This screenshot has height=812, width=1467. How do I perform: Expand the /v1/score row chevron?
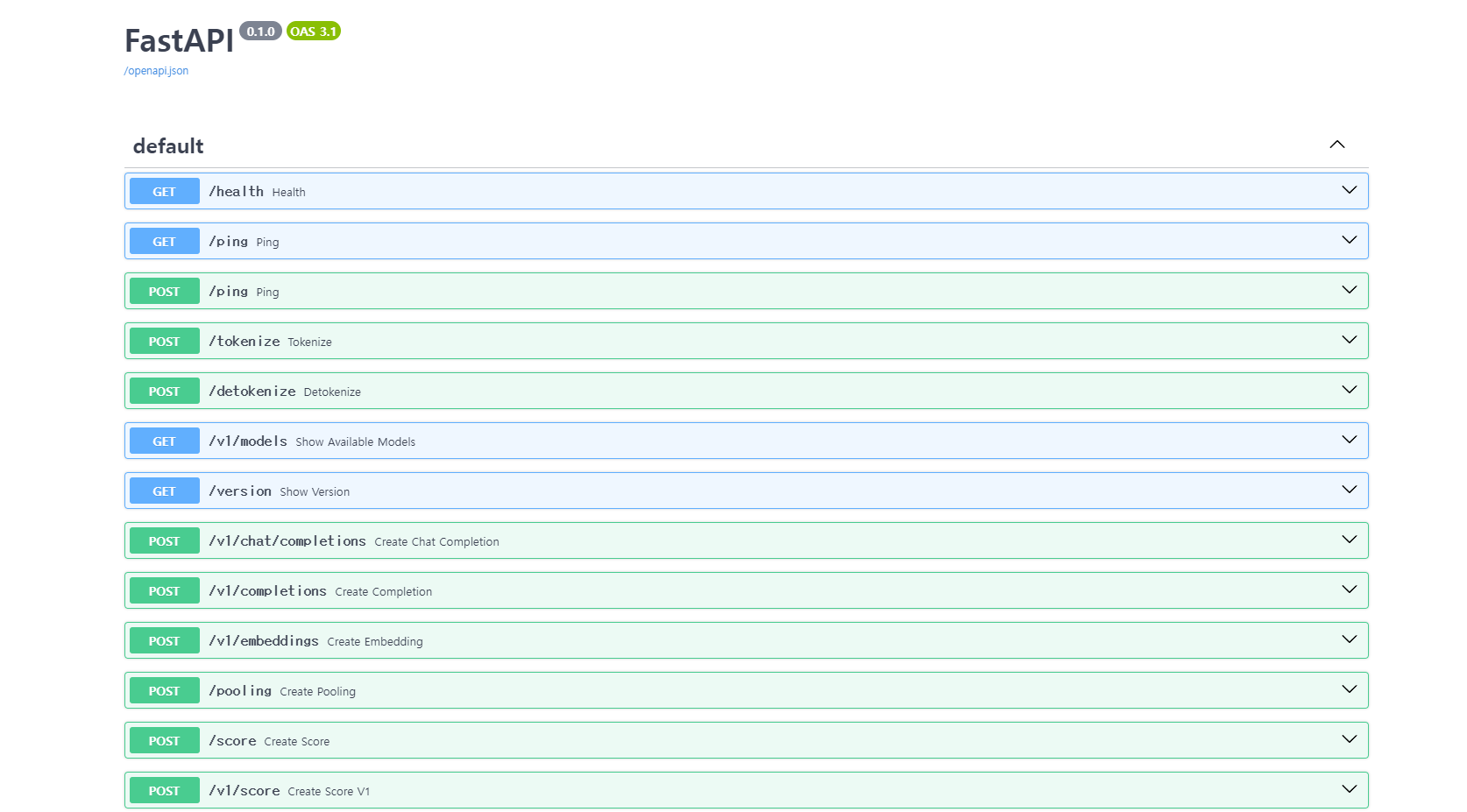coord(1349,789)
